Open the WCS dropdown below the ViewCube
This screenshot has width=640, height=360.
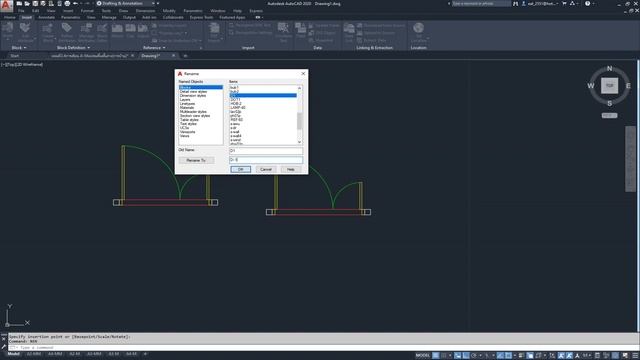609,116
